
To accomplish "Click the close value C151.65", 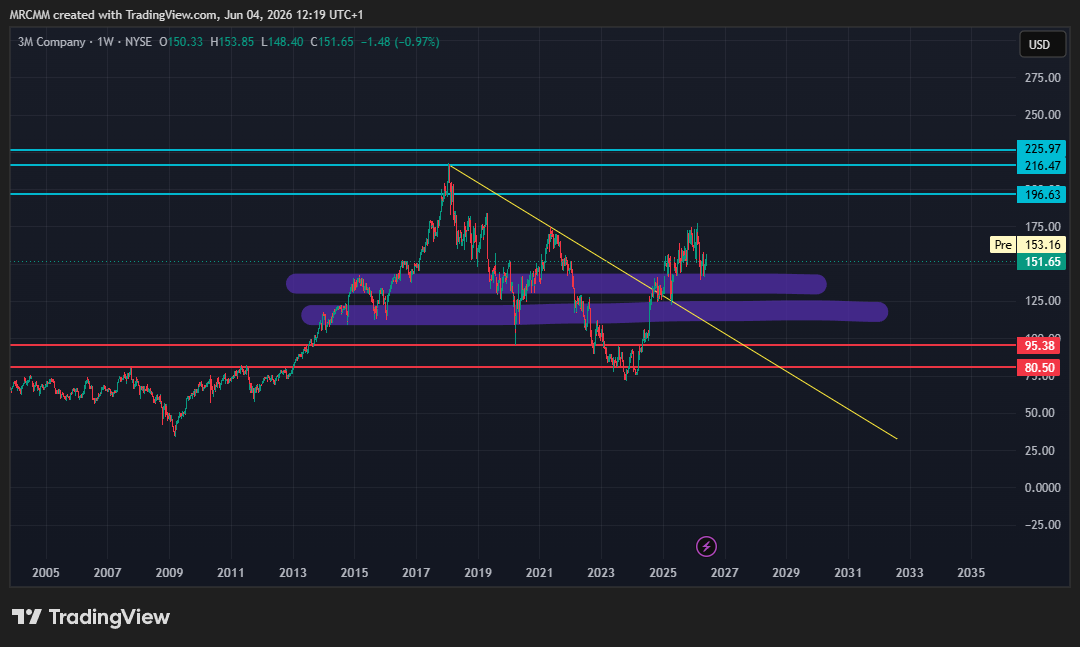I will point(332,42).
